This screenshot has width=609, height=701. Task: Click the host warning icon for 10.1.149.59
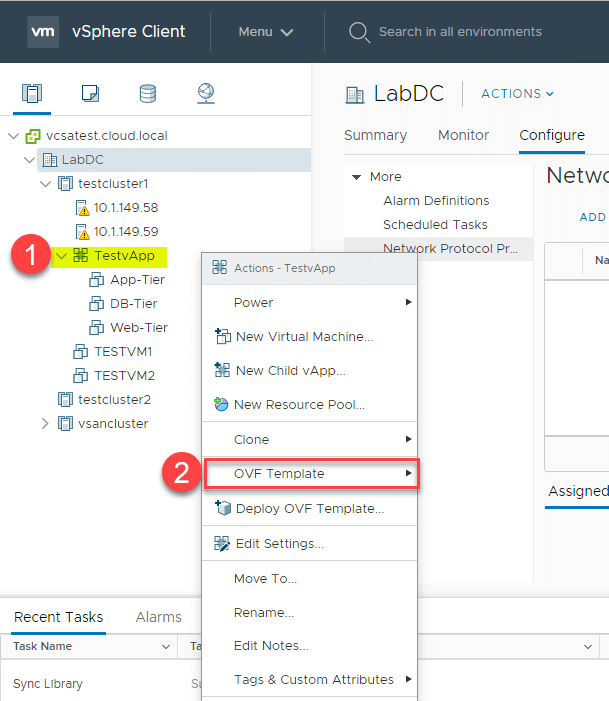(x=82, y=232)
